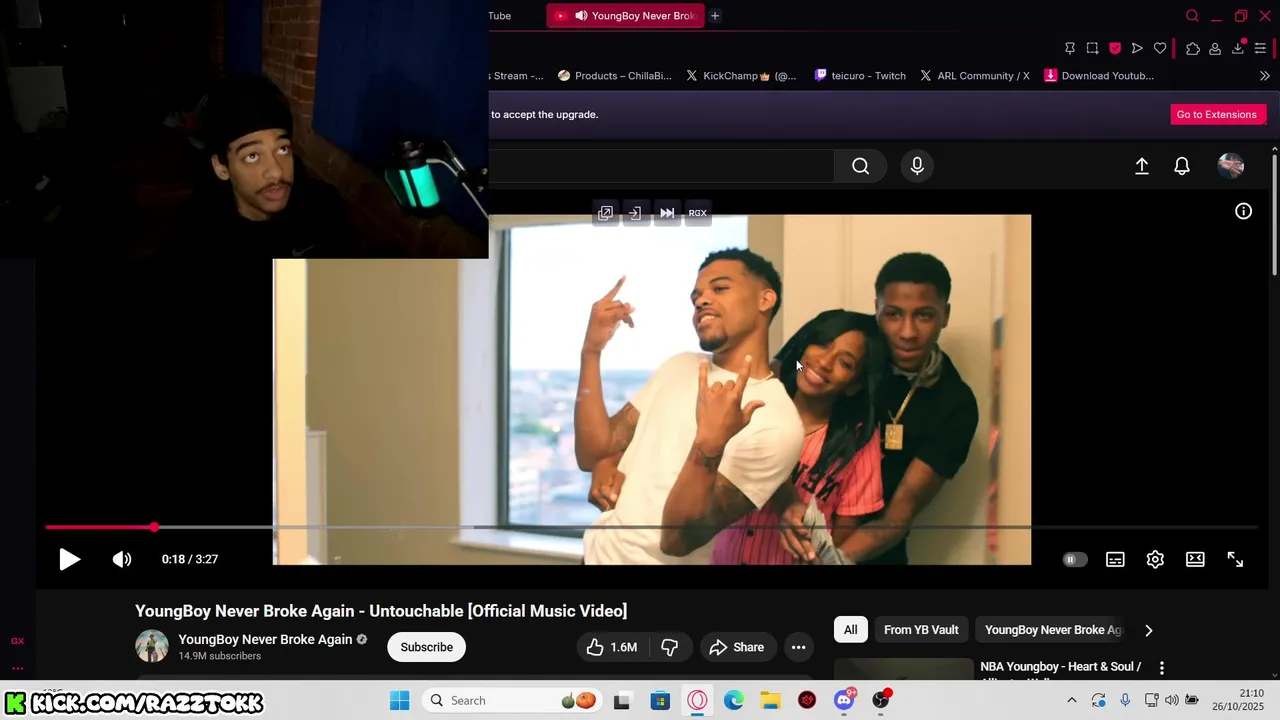Image resolution: width=1280 pixels, height=720 pixels.
Task: Open KickChamp X bookmark
Action: click(741, 76)
